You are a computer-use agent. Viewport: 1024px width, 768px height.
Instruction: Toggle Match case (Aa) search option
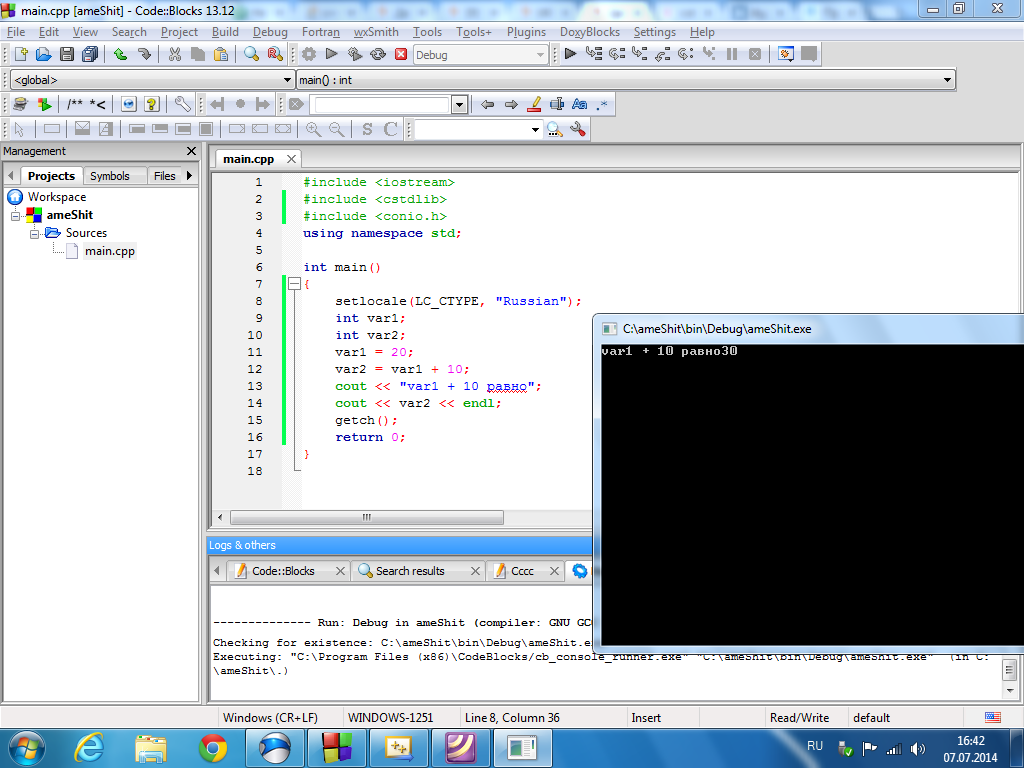click(x=579, y=104)
